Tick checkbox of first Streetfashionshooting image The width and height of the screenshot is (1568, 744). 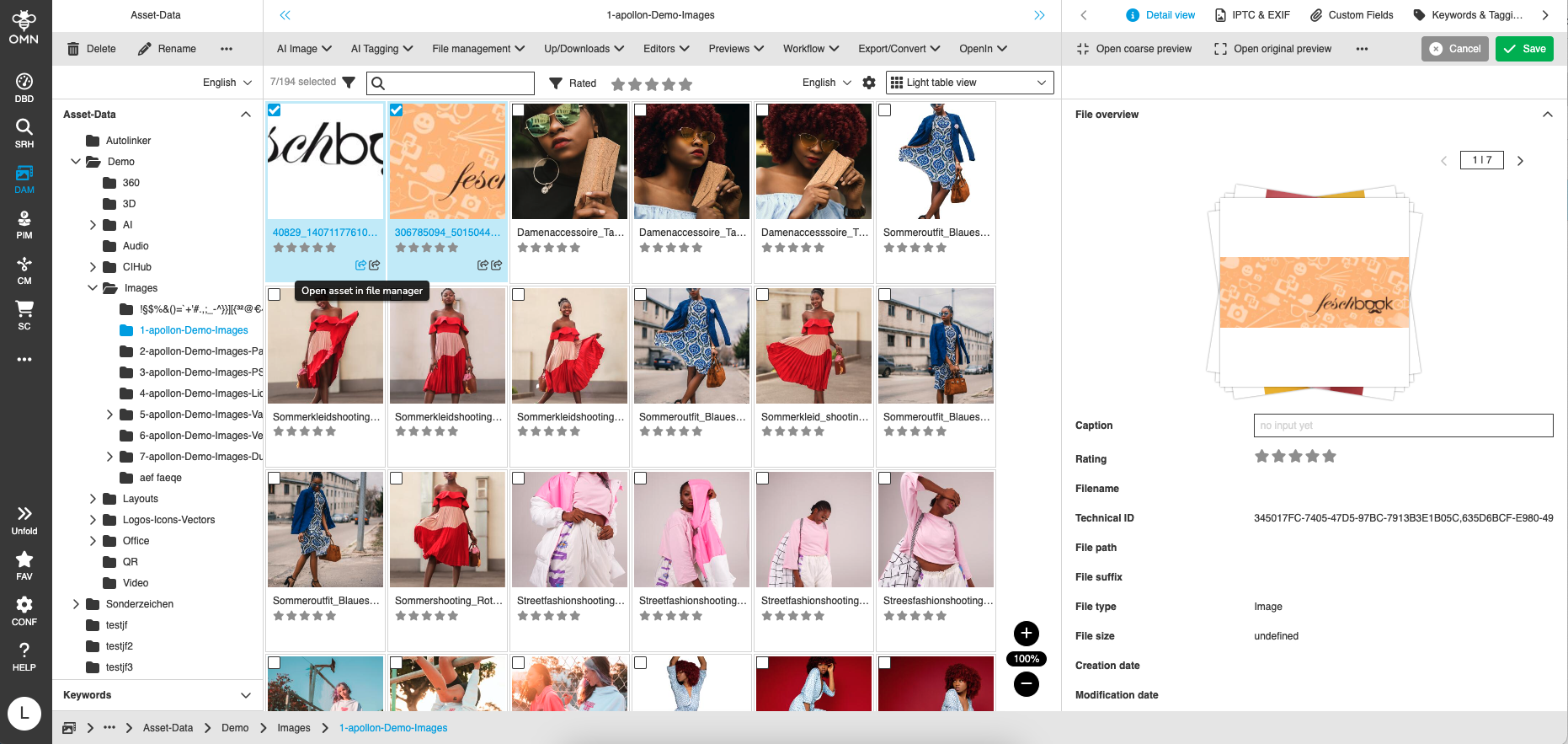click(519, 479)
